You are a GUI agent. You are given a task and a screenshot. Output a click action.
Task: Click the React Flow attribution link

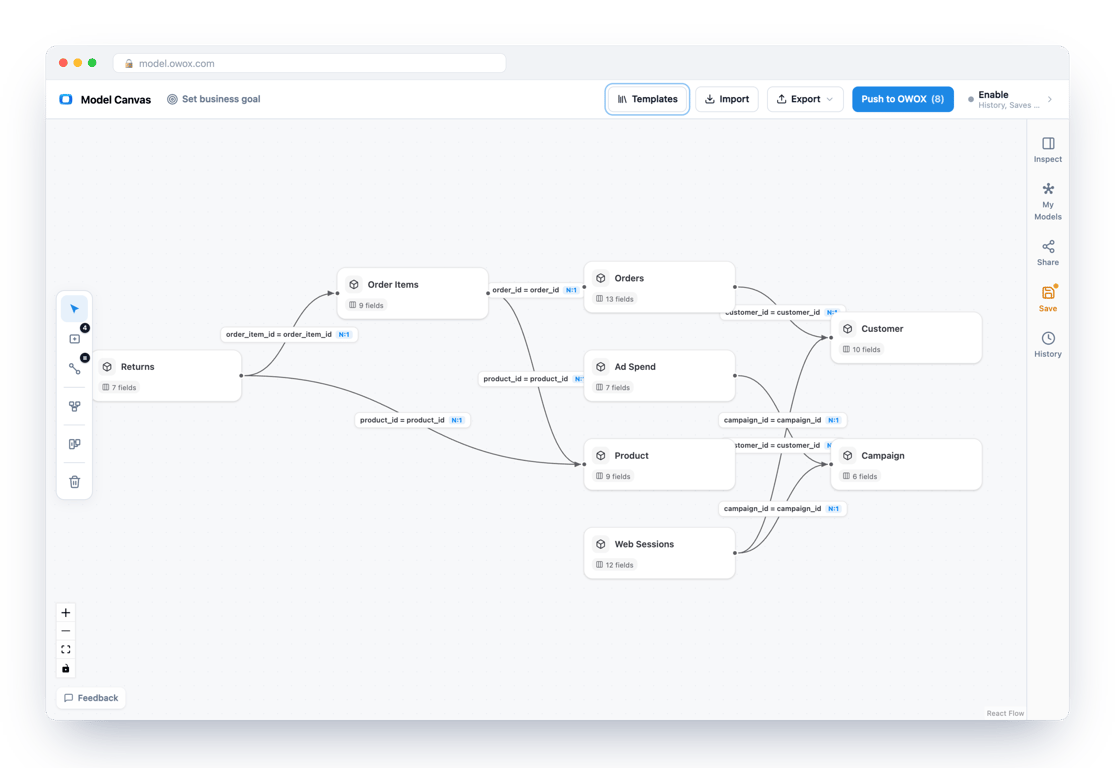pyautogui.click(x=1005, y=713)
